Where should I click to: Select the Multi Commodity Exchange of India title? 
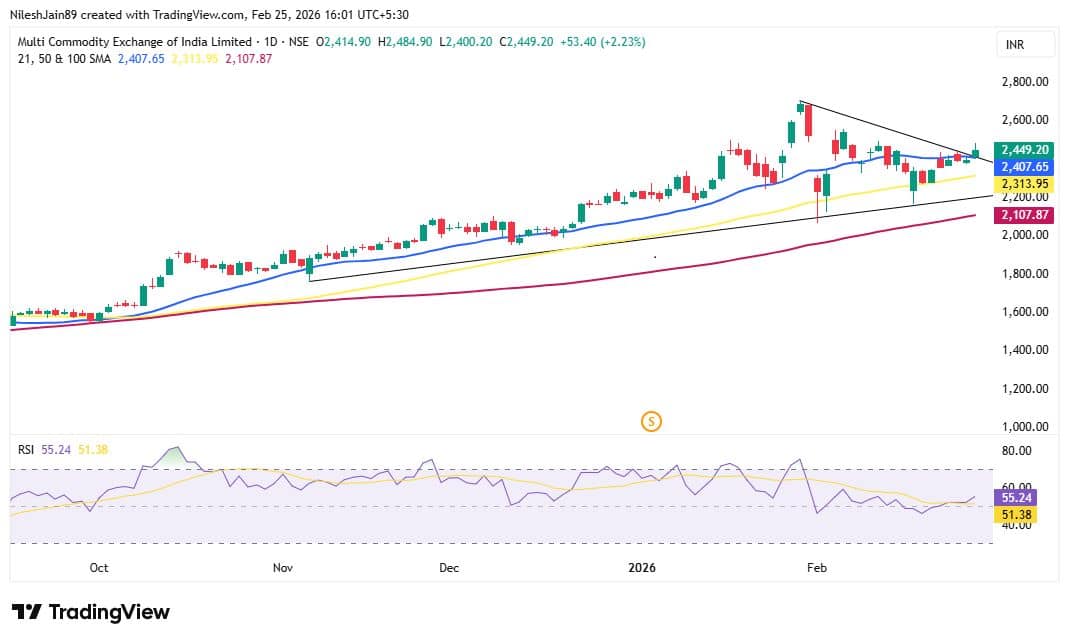(134, 42)
